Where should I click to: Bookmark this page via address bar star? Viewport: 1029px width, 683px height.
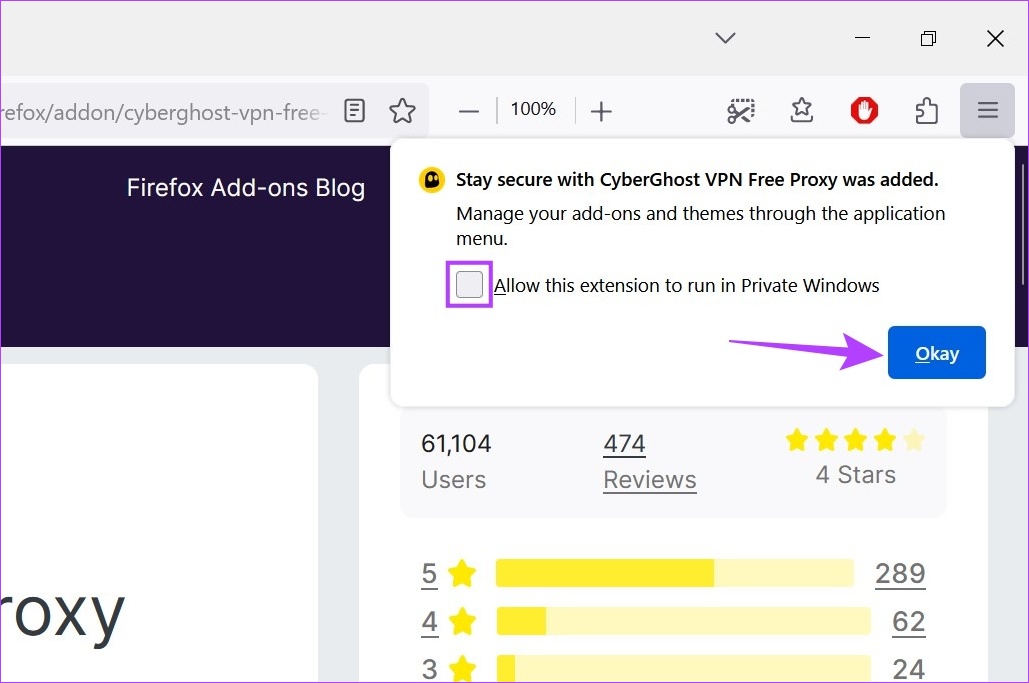[402, 111]
